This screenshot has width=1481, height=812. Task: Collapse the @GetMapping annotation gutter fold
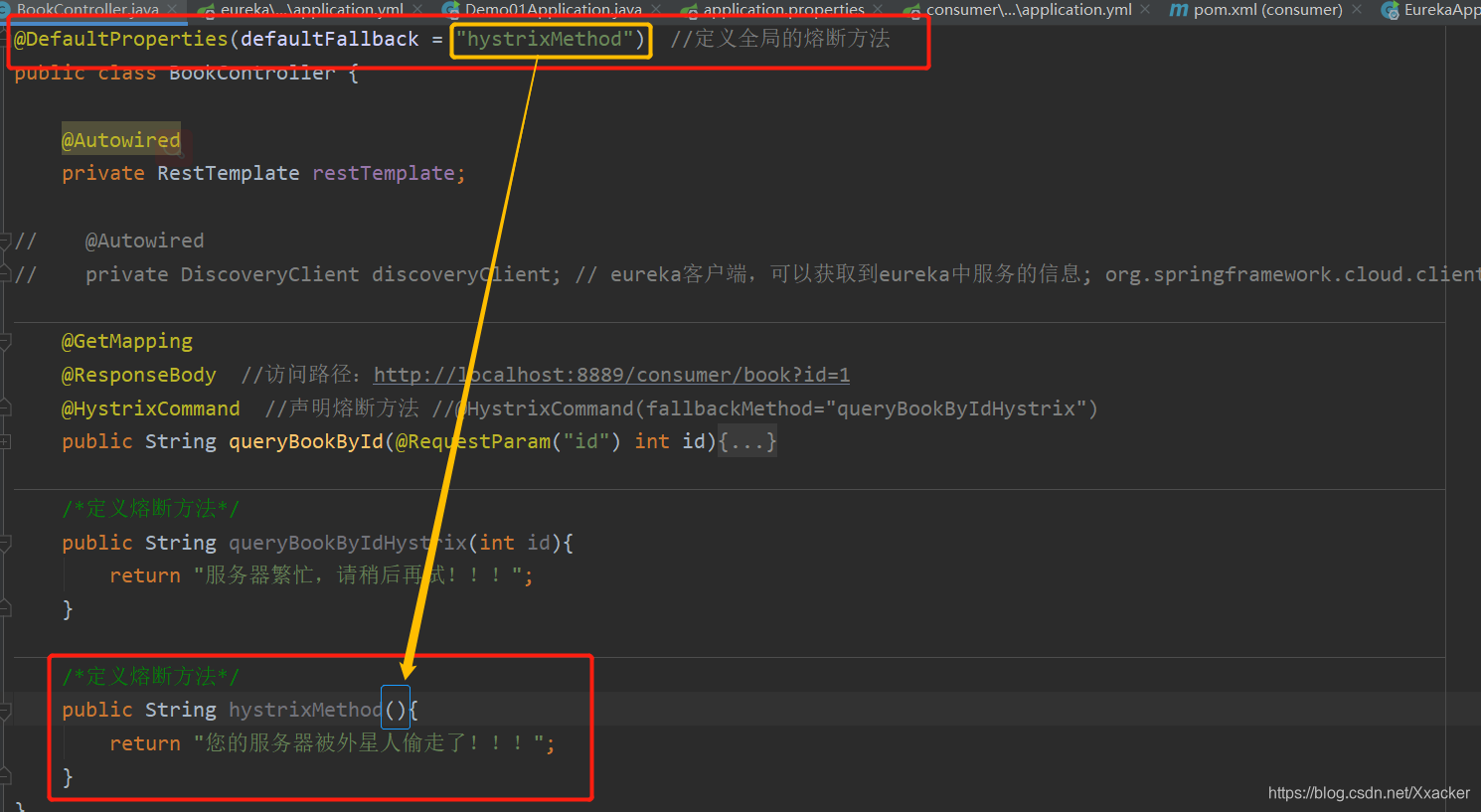point(5,341)
